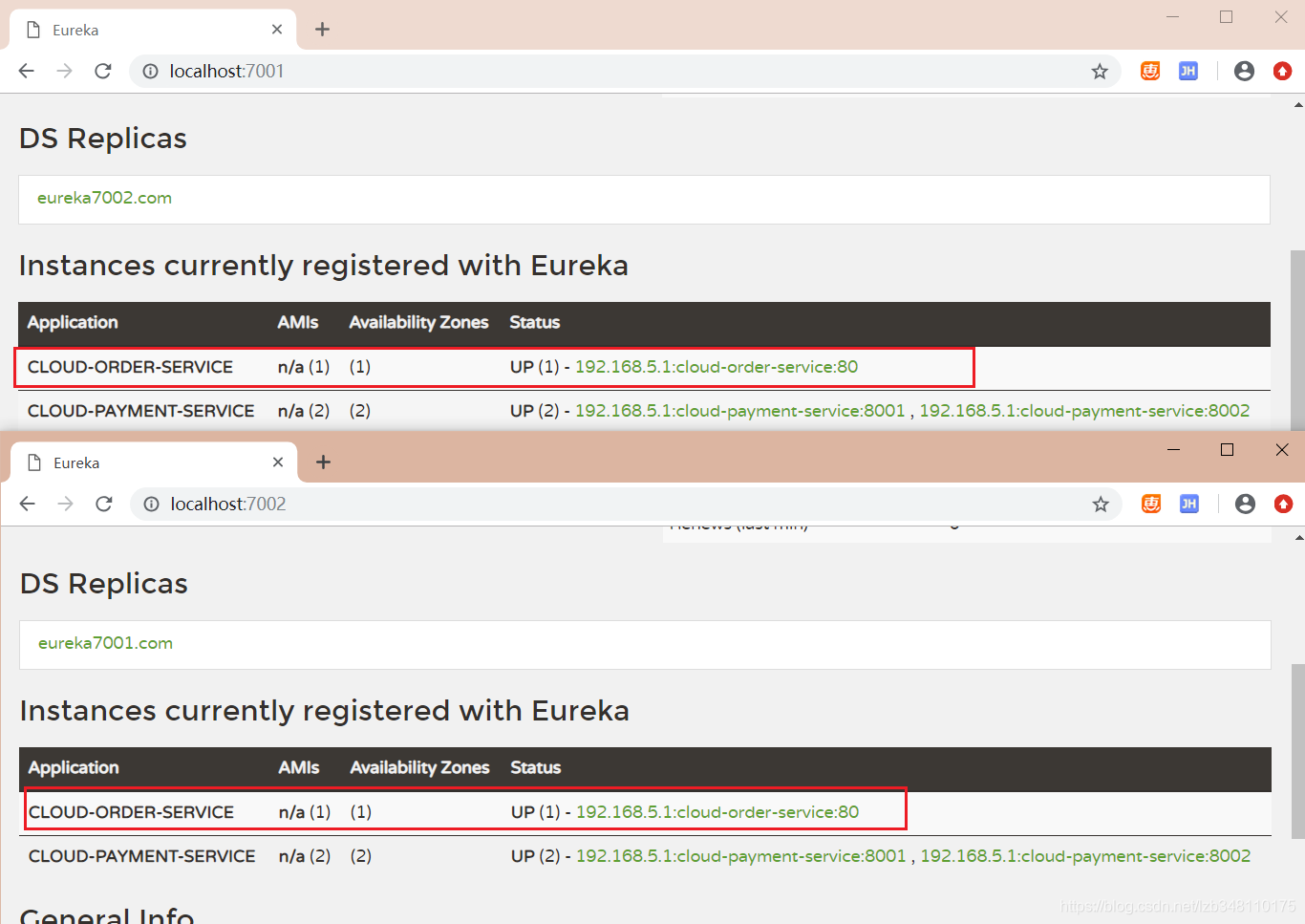The width and height of the screenshot is (1305, 924).
Task: Select Eureka tab in localhost:7001 window
Action: (153, 30)
